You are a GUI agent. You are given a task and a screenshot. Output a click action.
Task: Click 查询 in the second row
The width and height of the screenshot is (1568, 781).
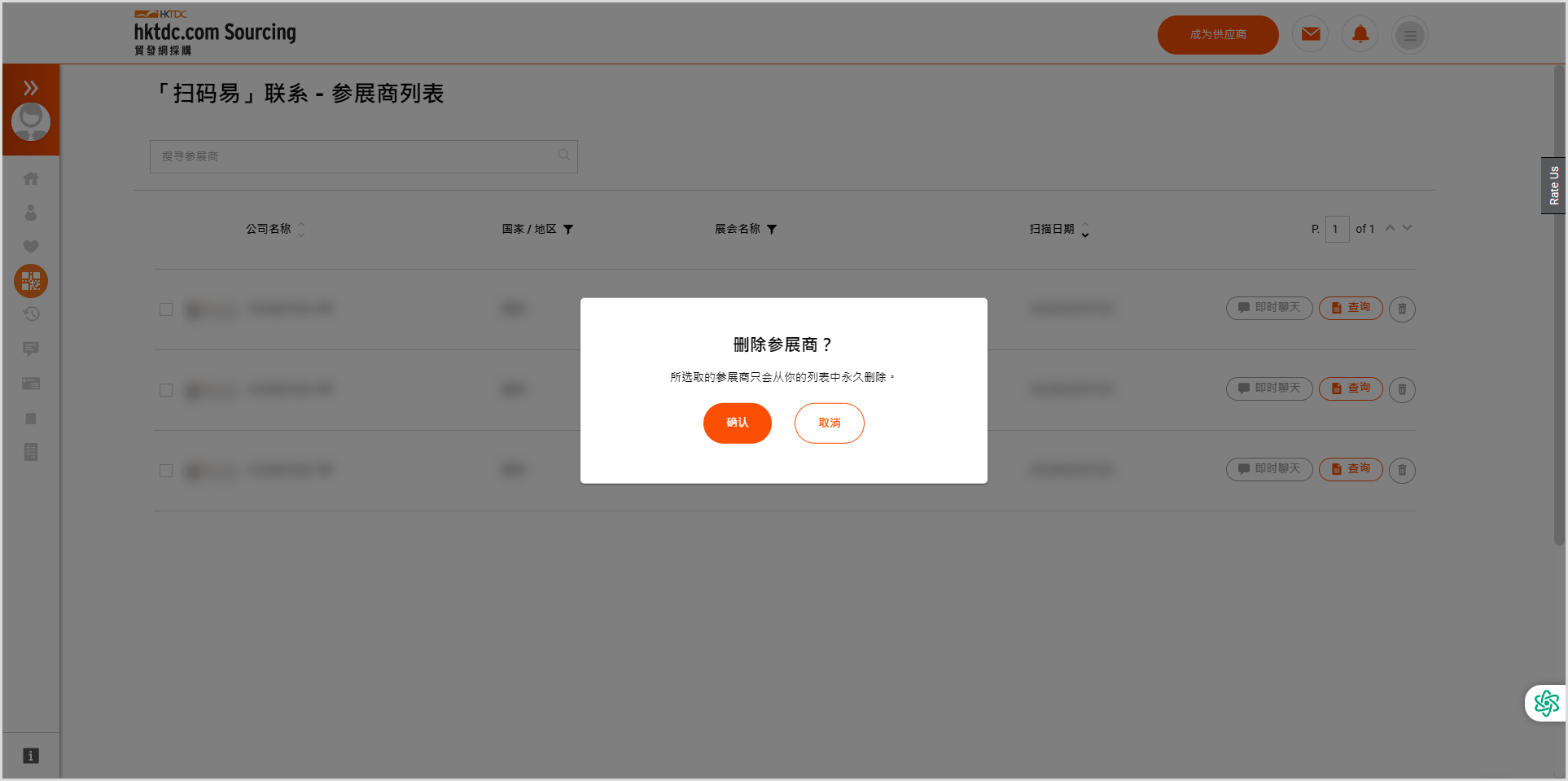click(x=1351, y=388)
